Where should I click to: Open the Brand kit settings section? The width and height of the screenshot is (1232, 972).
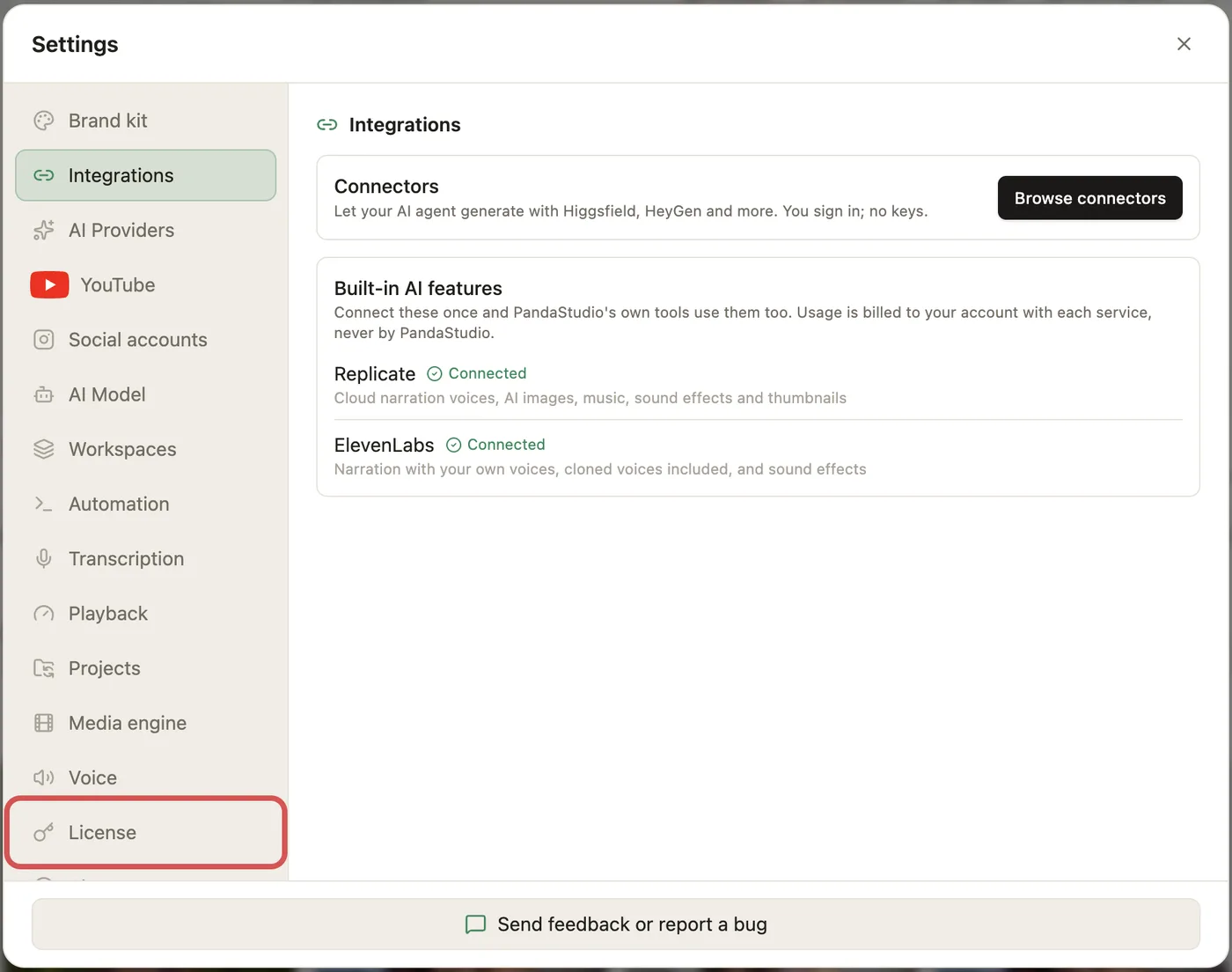coord(145,121)
